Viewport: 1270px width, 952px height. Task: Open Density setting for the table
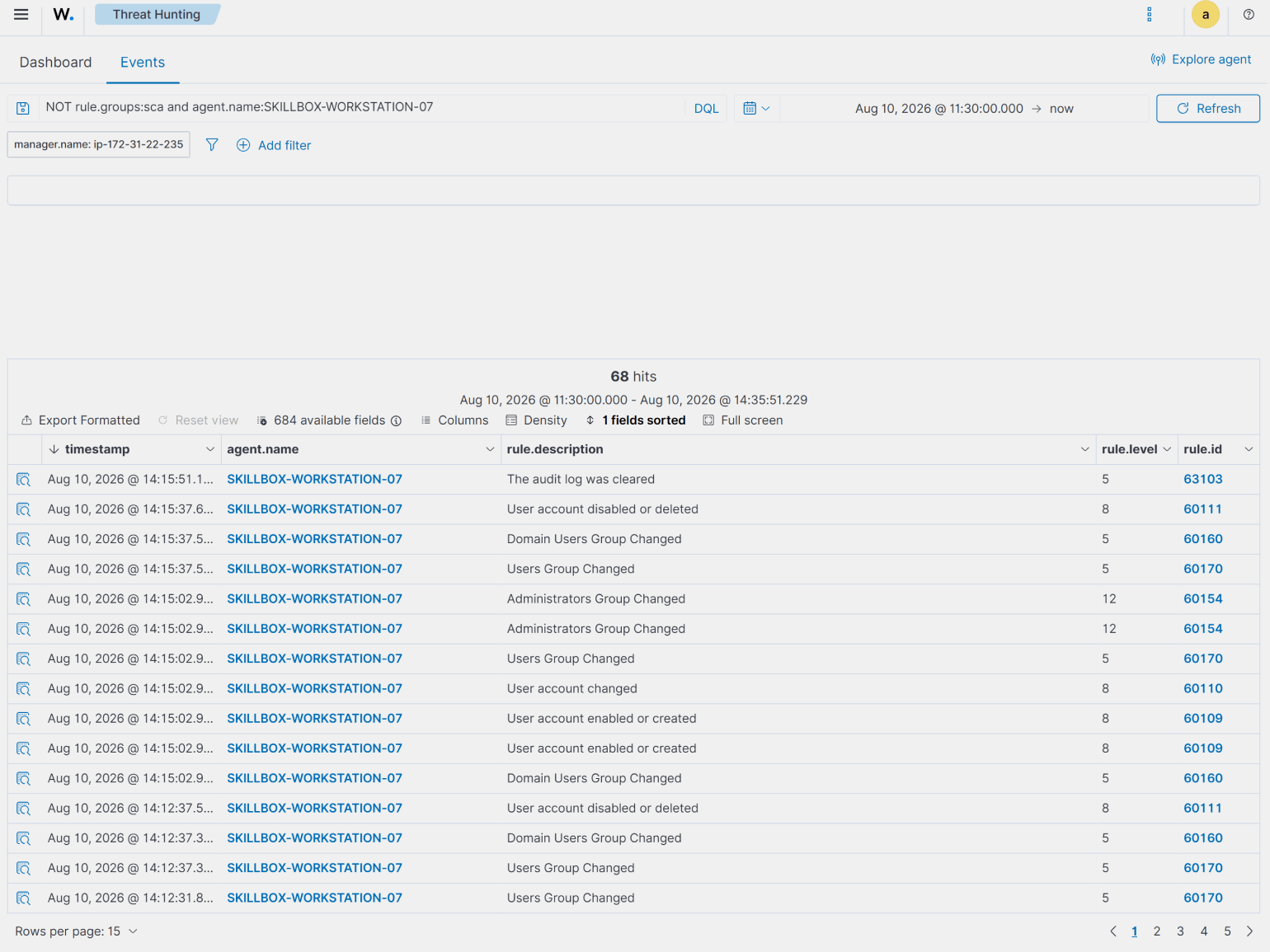click(x=536, y=420)
